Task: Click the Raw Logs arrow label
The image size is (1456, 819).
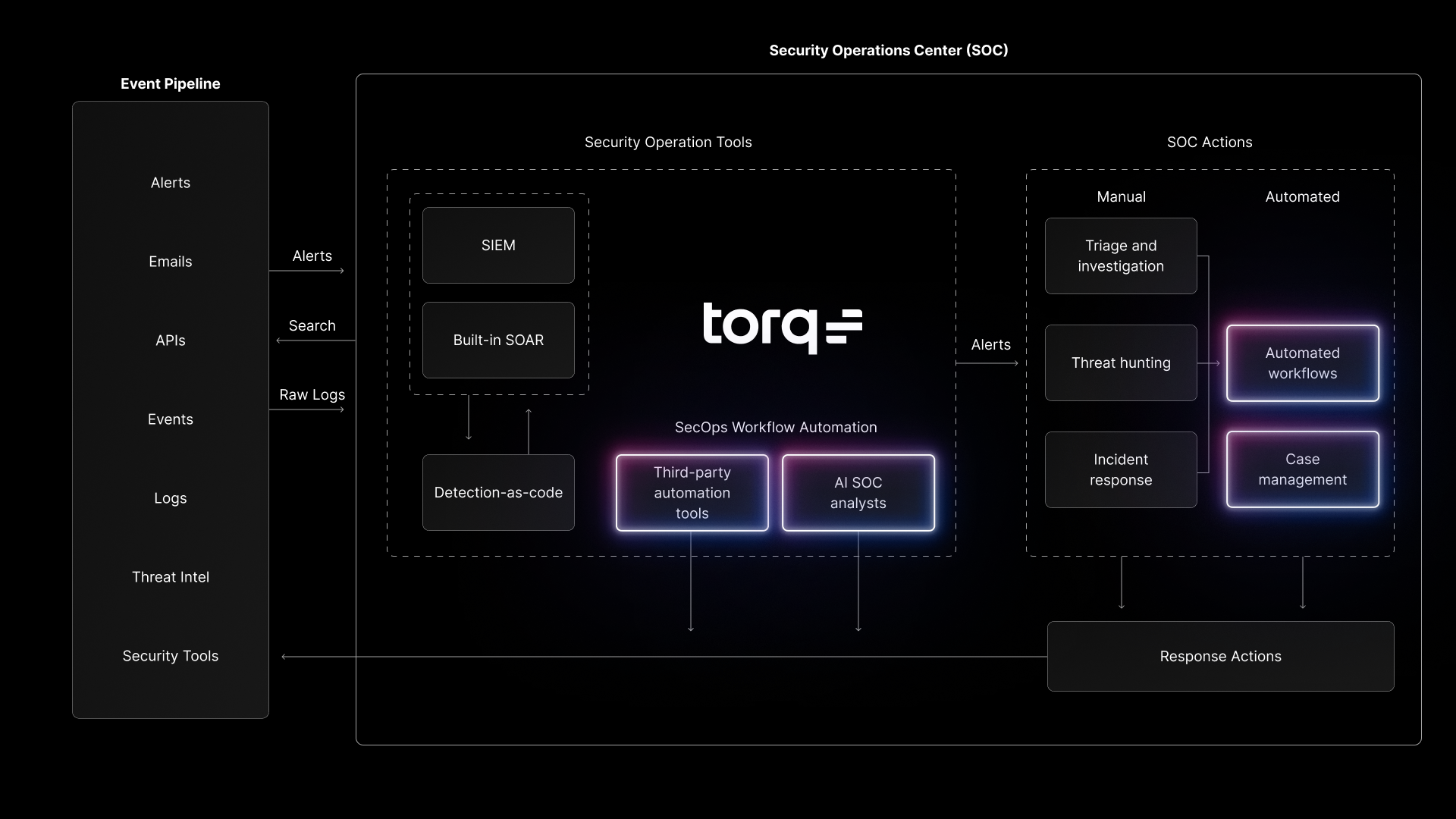Action: pos(311,394)
